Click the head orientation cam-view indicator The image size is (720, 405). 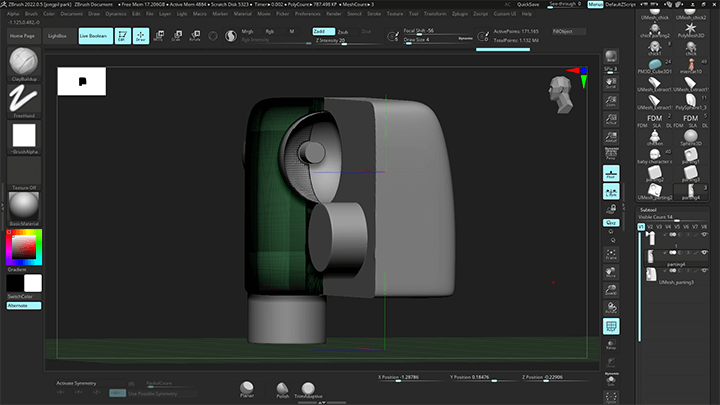pos(561,95)
